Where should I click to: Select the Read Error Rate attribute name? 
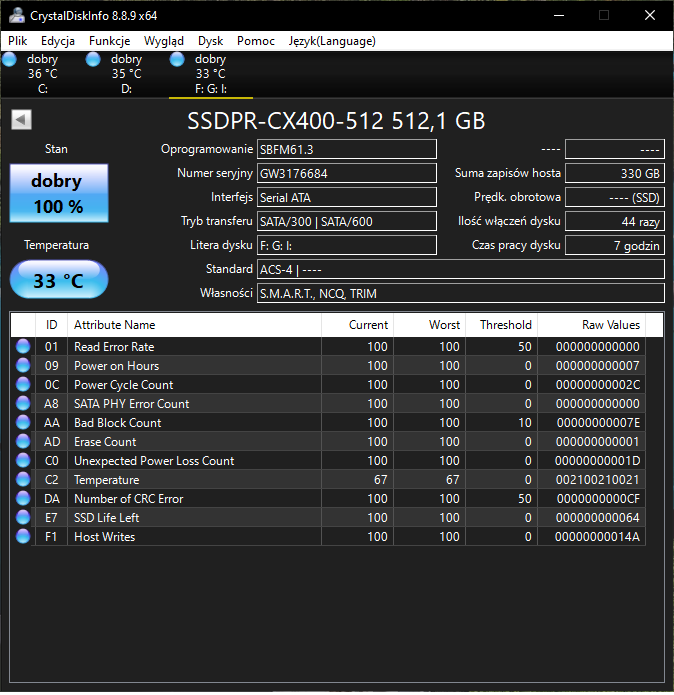coord(114,347)
